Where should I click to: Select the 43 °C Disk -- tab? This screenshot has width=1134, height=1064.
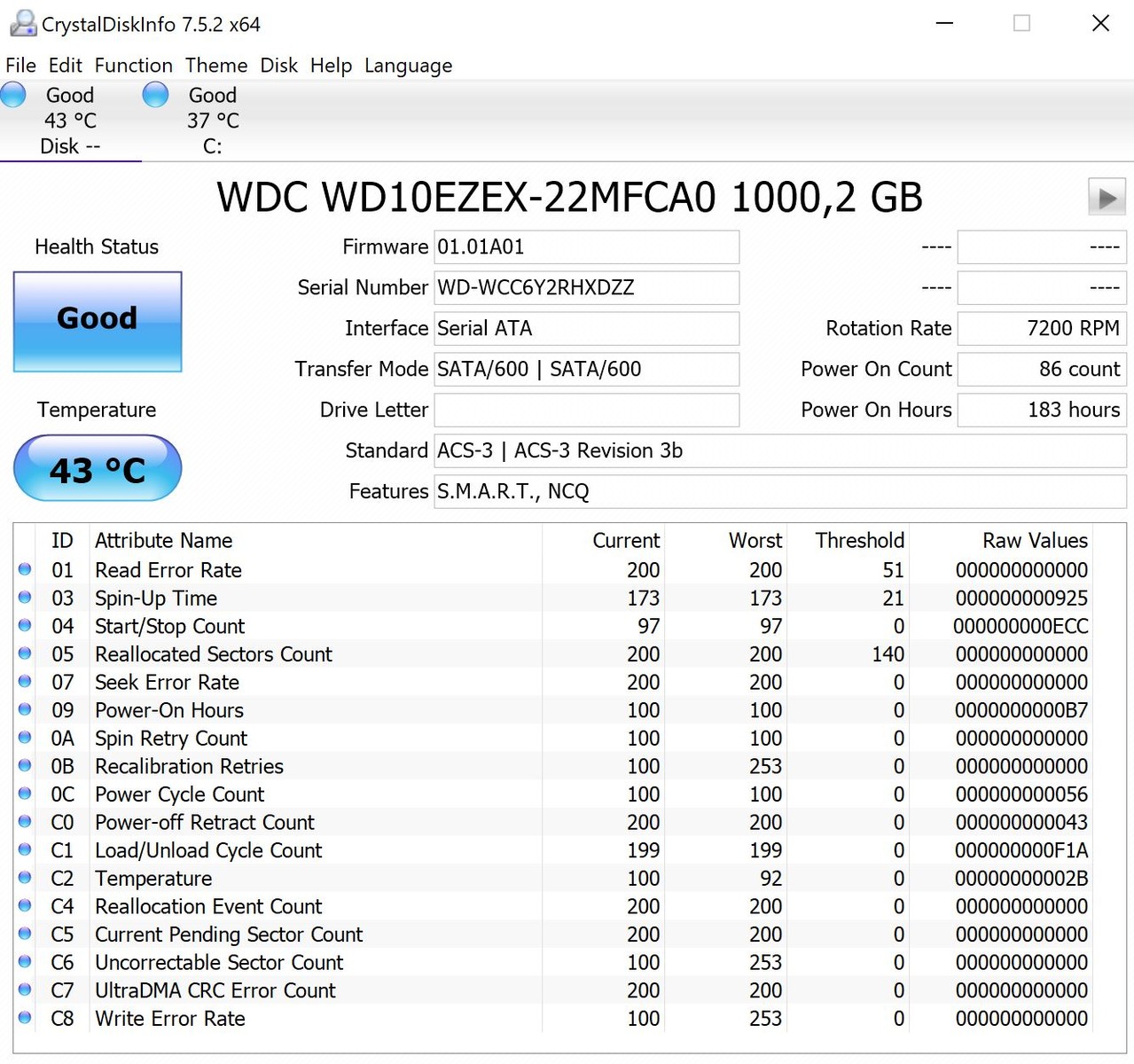tap(71, 121)
